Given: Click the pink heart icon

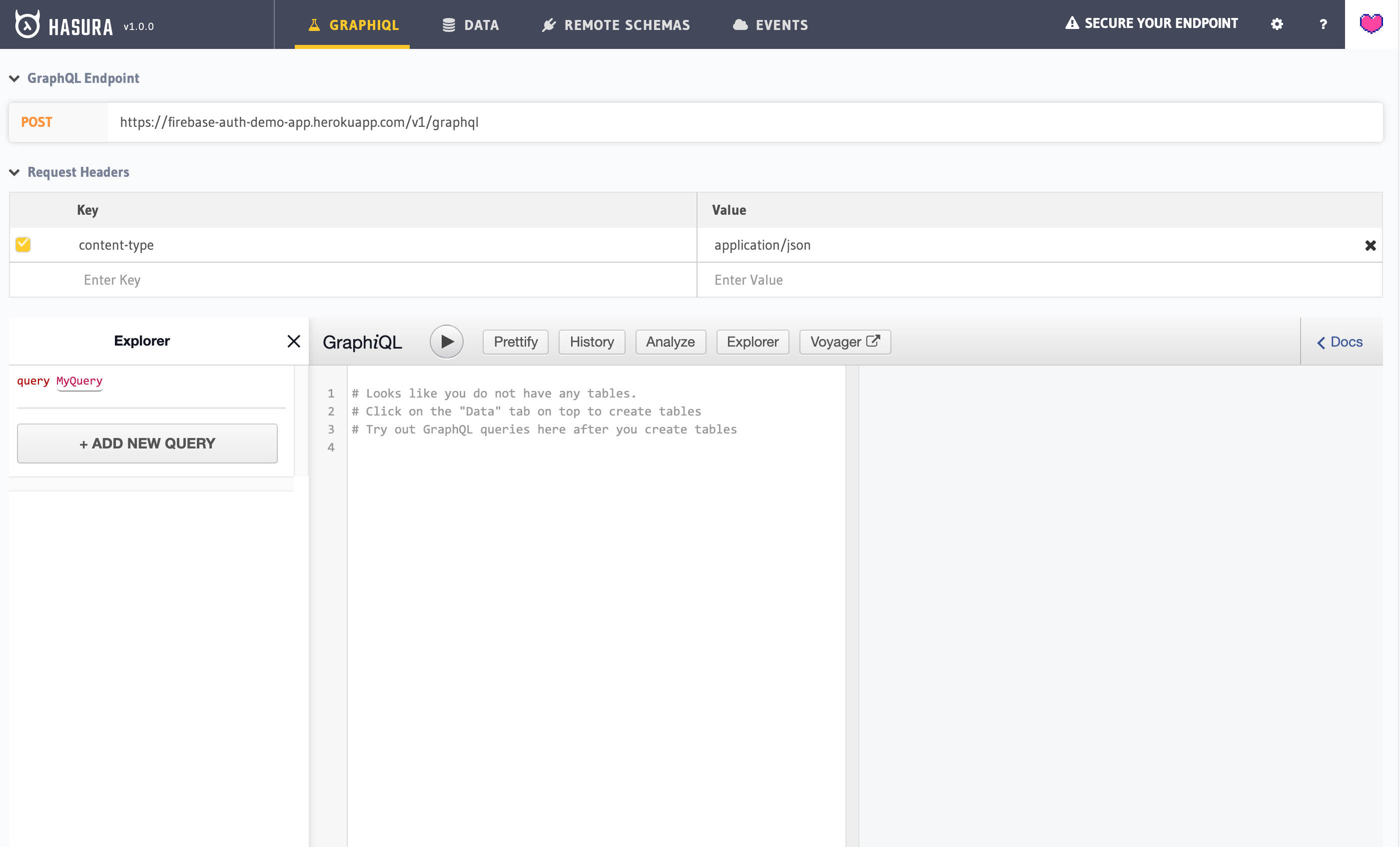Looking at the screenshot, I should click(1371, 24).
